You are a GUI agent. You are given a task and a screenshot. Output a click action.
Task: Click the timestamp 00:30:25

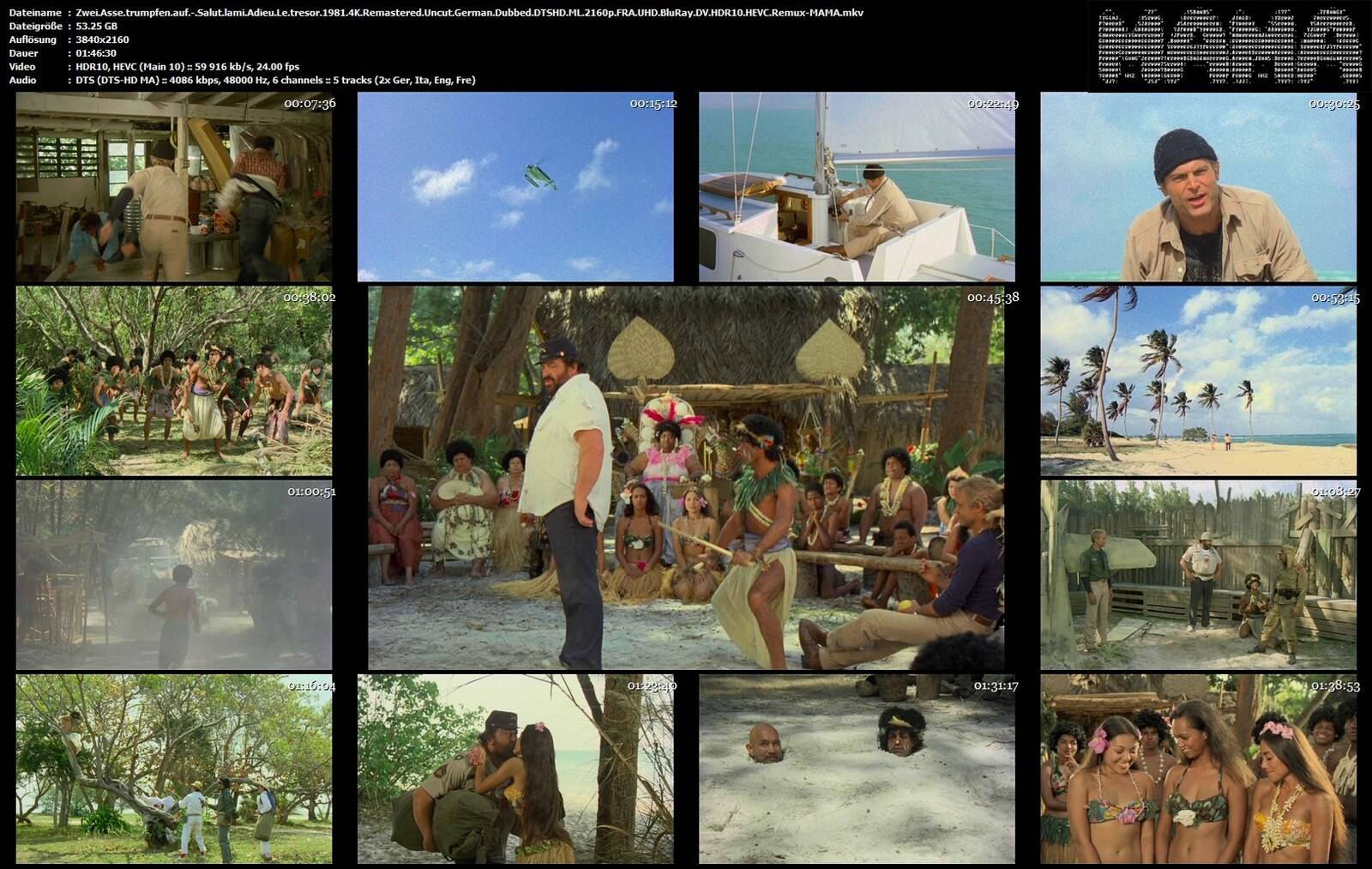[x=1334, y=104]
